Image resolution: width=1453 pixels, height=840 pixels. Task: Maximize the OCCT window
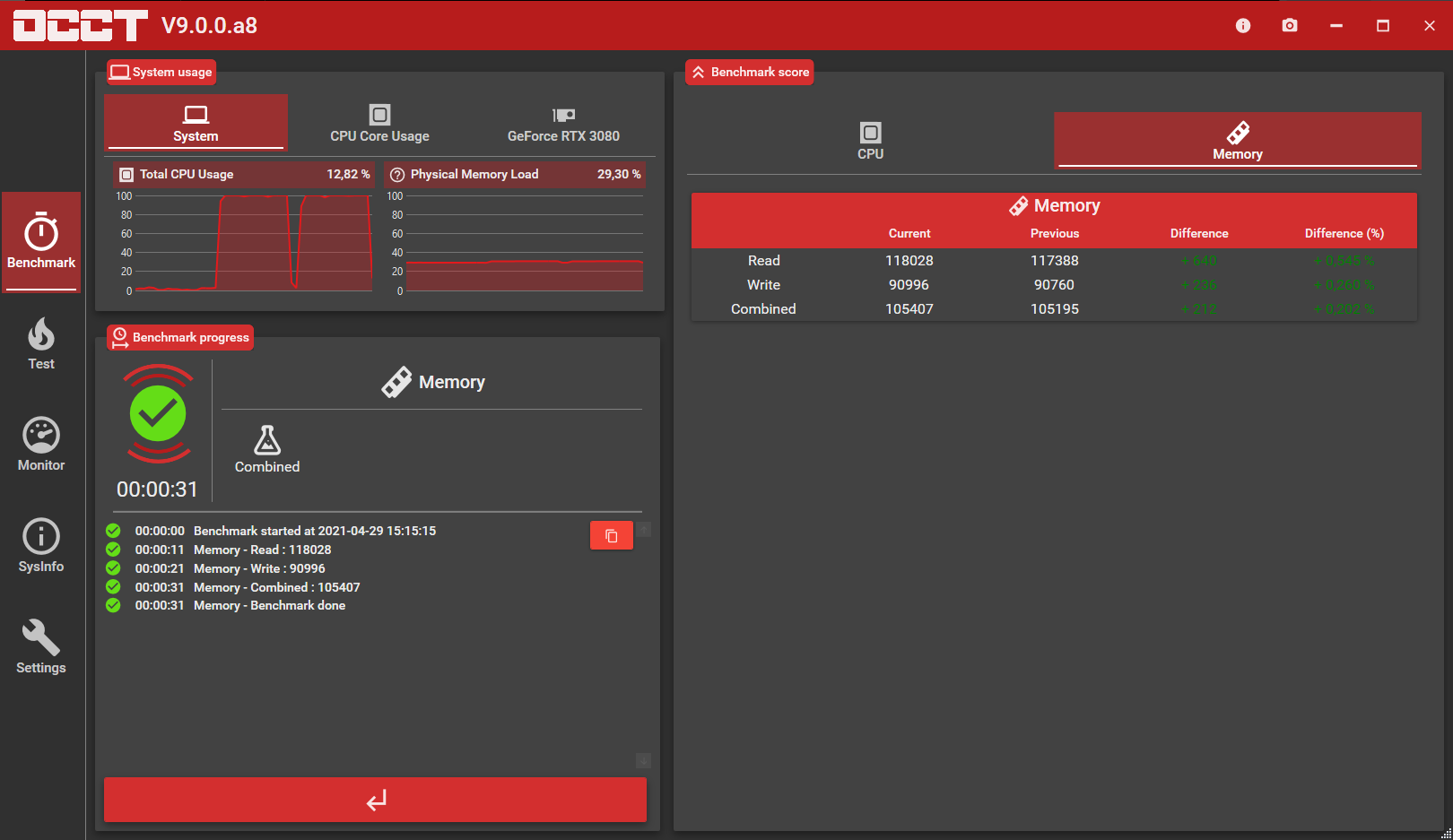click(x=1383, y=25)
